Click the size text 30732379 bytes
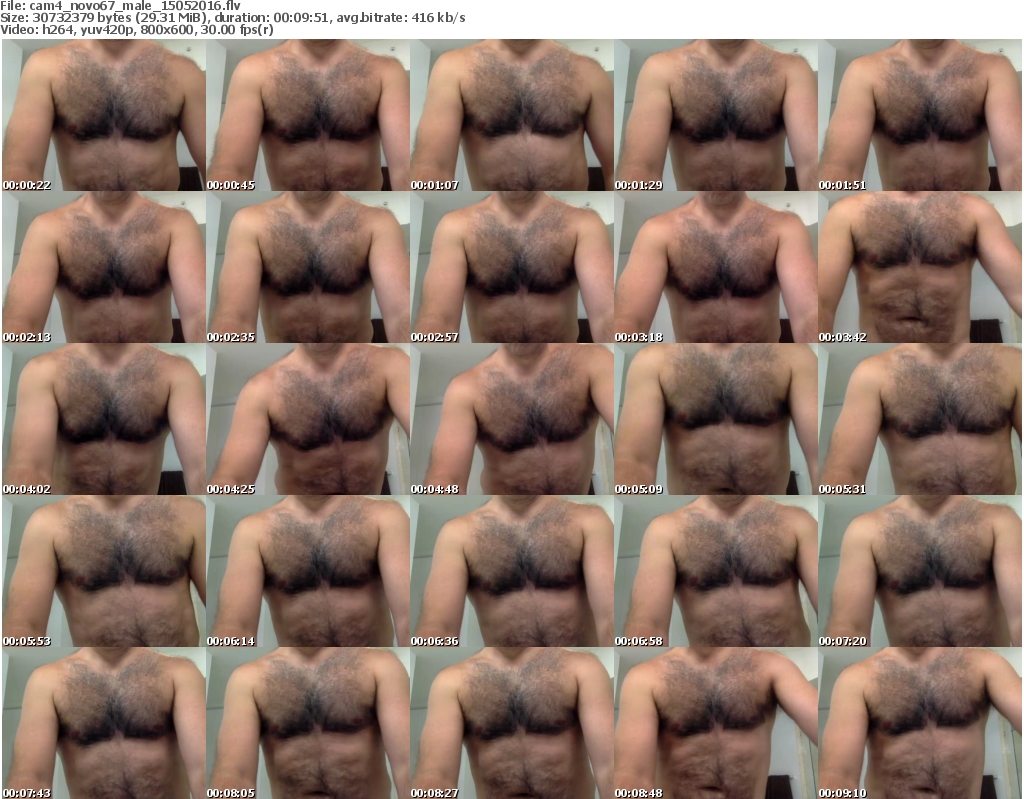Image resolution: width=1024 pixels, height=799 pixels. [82, 18]
